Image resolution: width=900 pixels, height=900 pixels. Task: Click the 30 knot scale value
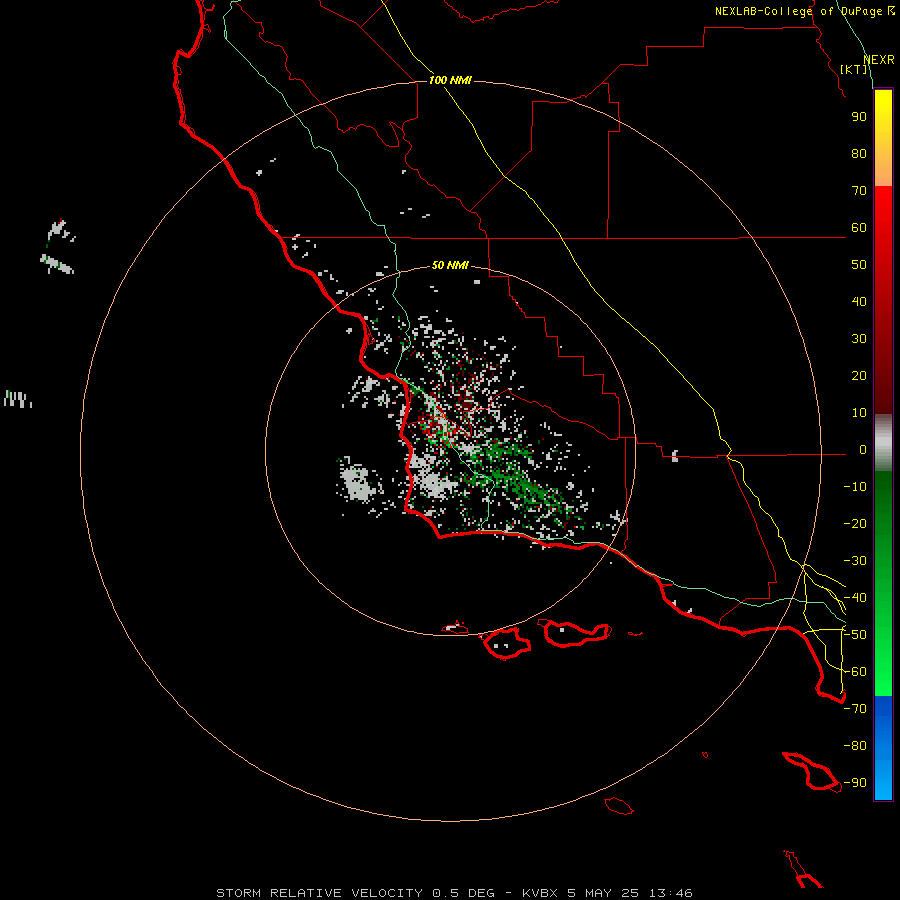(x=859, y=339)
